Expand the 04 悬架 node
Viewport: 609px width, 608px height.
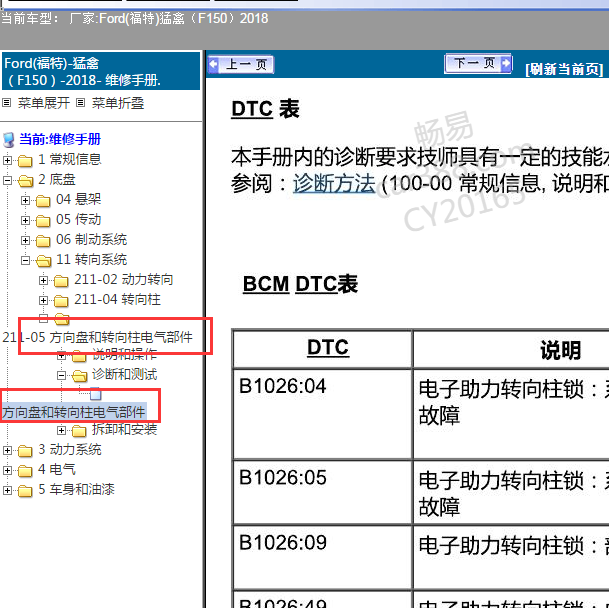25,200
